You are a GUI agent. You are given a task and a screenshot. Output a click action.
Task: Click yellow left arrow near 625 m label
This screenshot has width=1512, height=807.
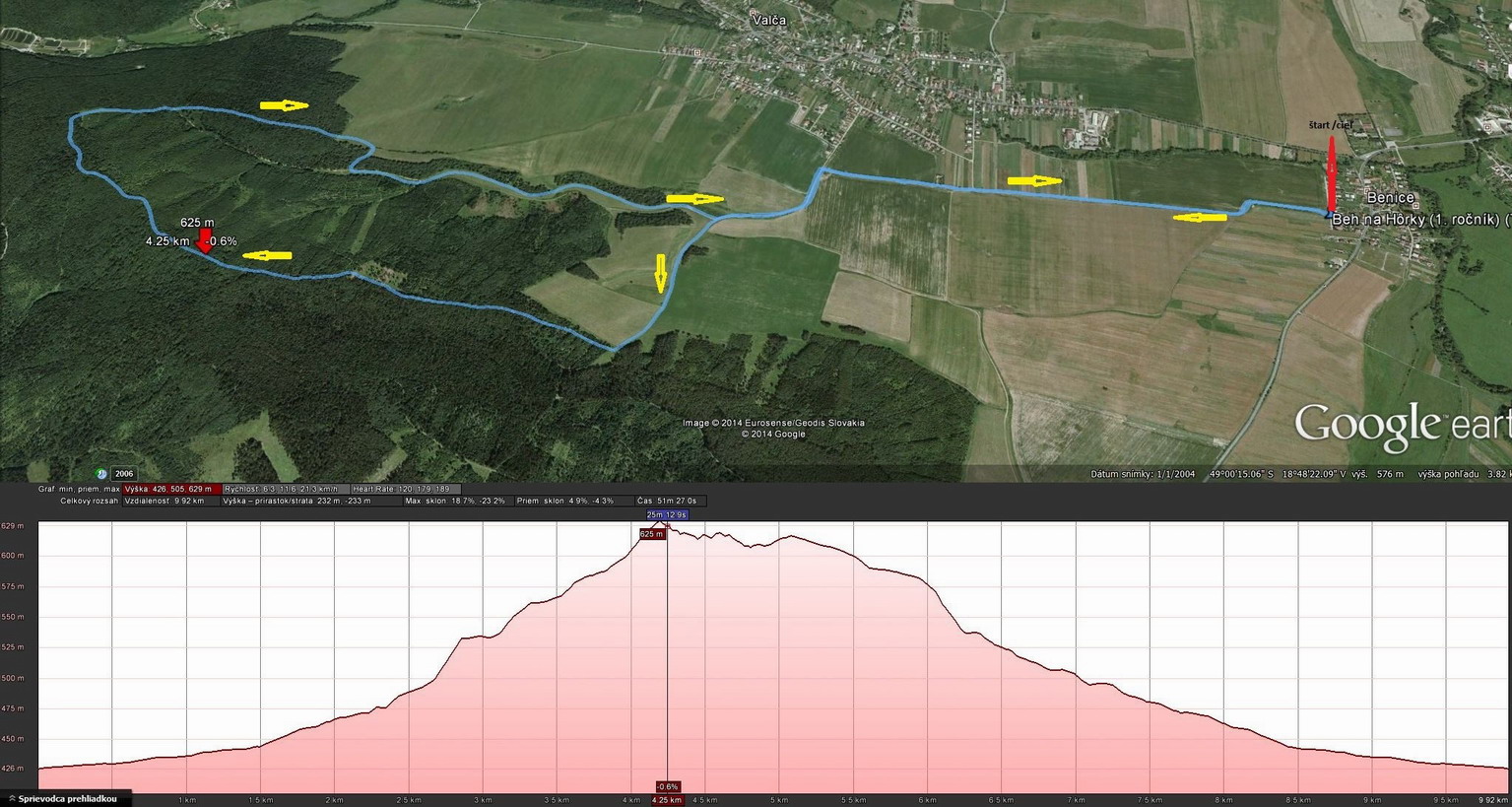point(267,256)
